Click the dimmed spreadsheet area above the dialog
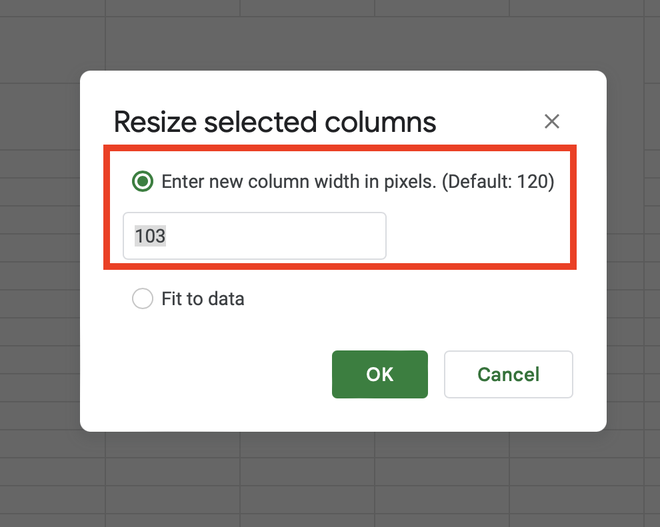Screen dimensions: 660x527 tap(330, 35)
